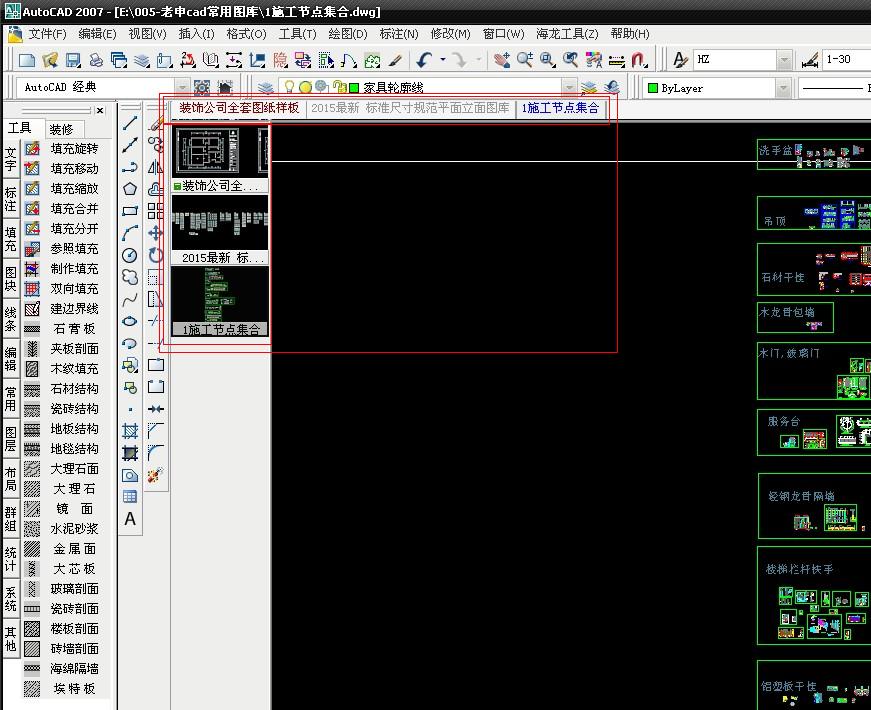The height and width of the screenshot is (710, 871).
Task: Select the Construction Line tool
Action: tap(130, 145)
